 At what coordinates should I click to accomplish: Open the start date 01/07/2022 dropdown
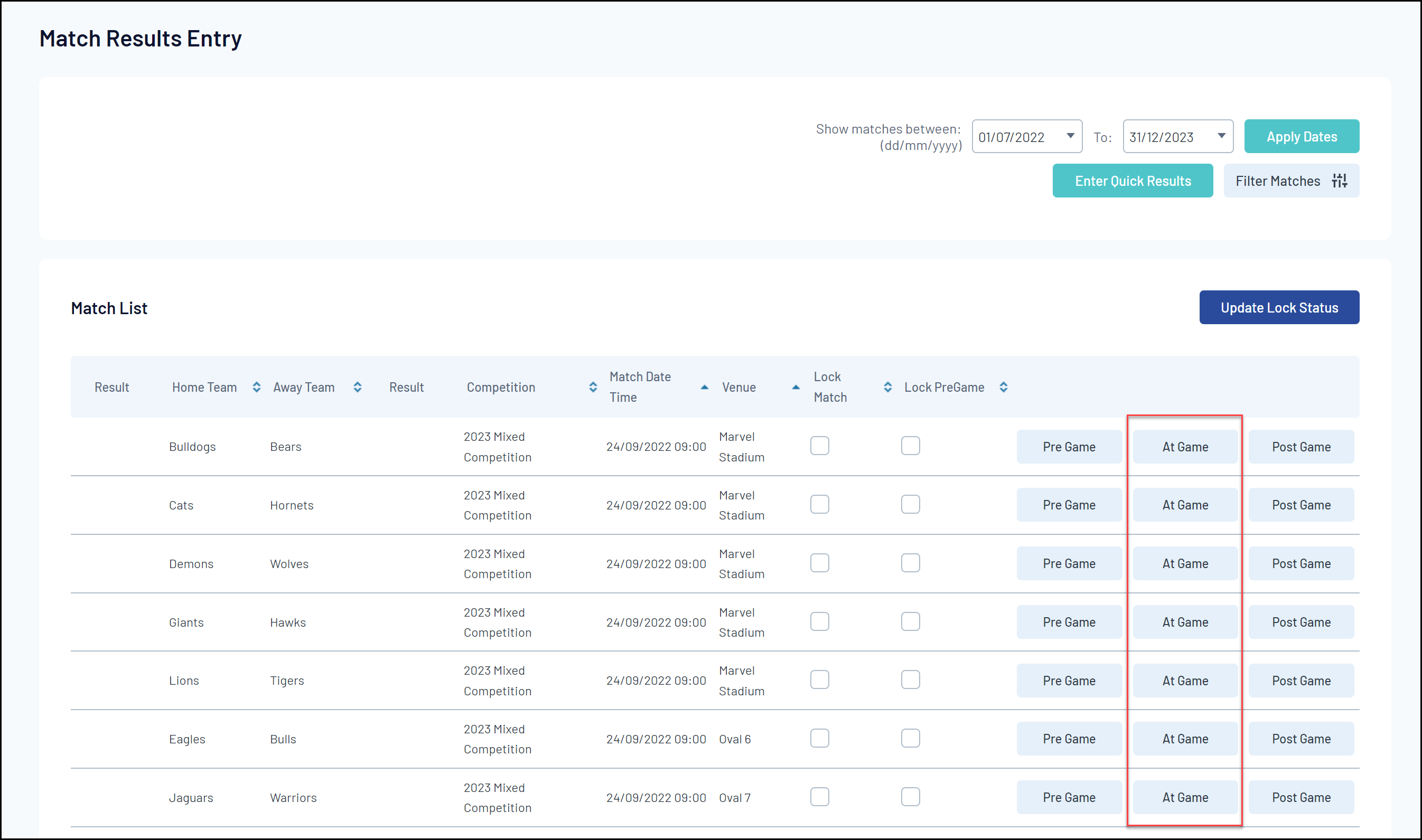1070,136
